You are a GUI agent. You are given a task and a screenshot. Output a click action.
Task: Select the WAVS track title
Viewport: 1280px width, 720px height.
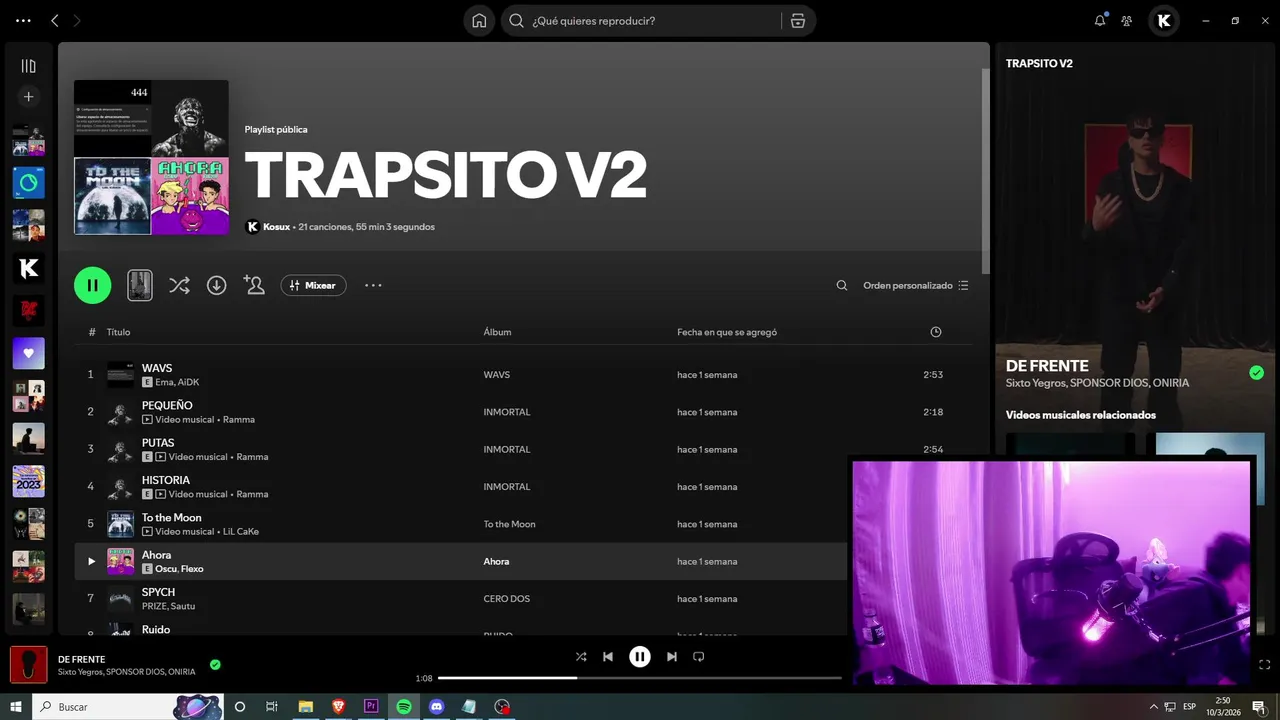pyautogui.click(x=157, y=368)
